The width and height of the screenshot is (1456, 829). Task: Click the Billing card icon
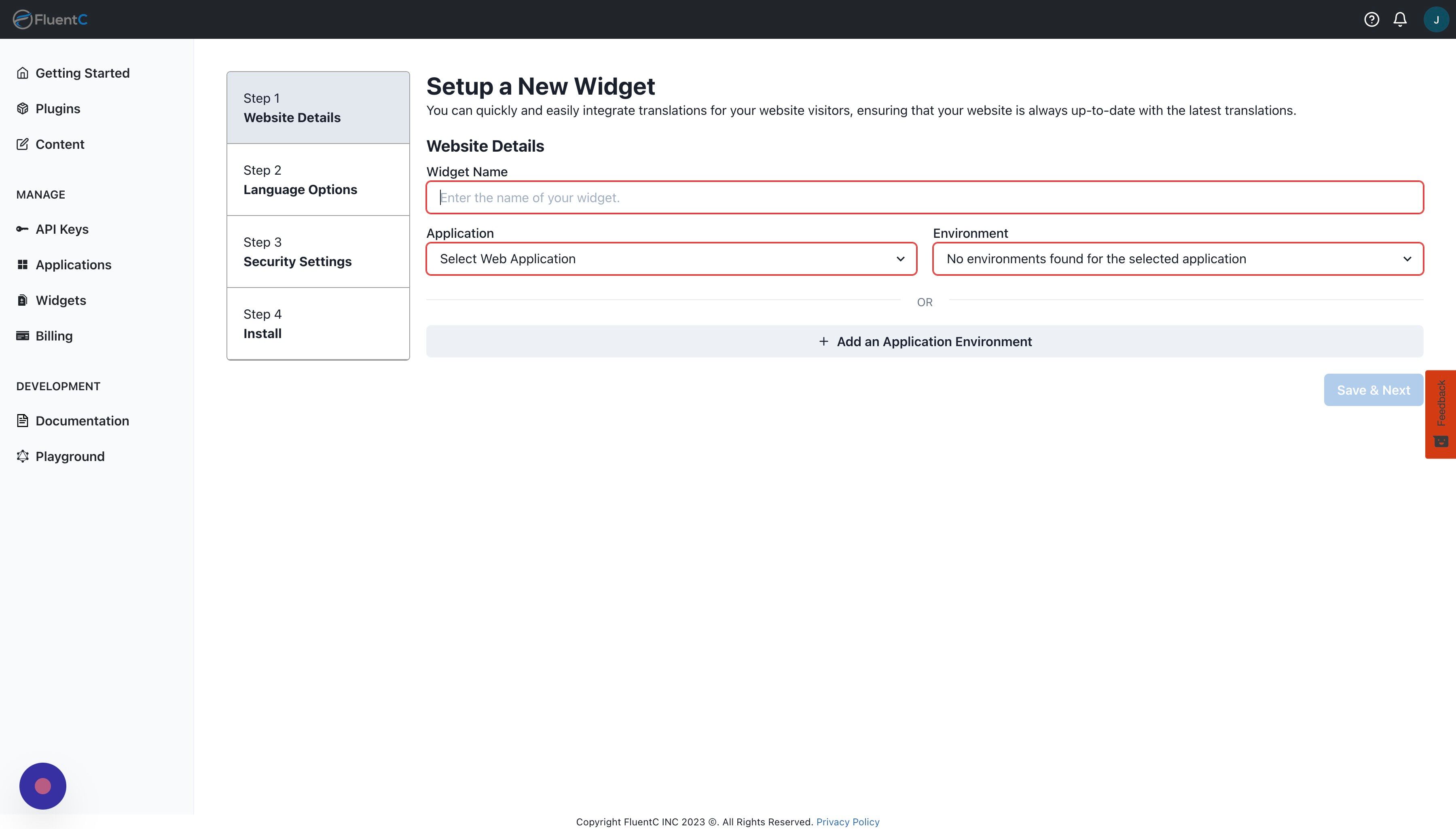pos(22,336)
